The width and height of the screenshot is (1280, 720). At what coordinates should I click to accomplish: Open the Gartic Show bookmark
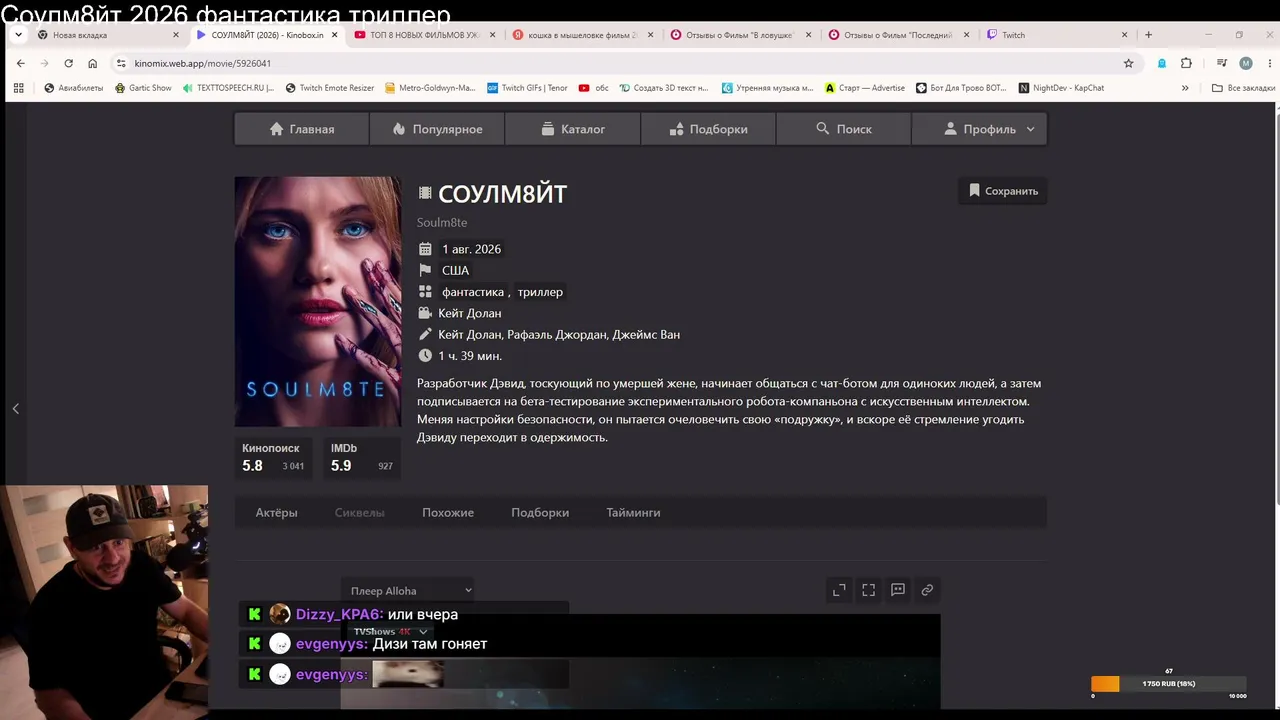point(143,88)
